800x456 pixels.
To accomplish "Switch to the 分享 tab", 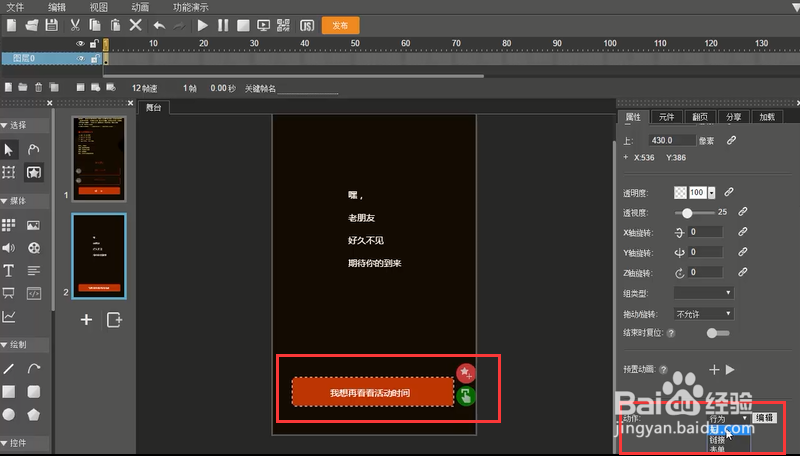I will coord(733,117).
